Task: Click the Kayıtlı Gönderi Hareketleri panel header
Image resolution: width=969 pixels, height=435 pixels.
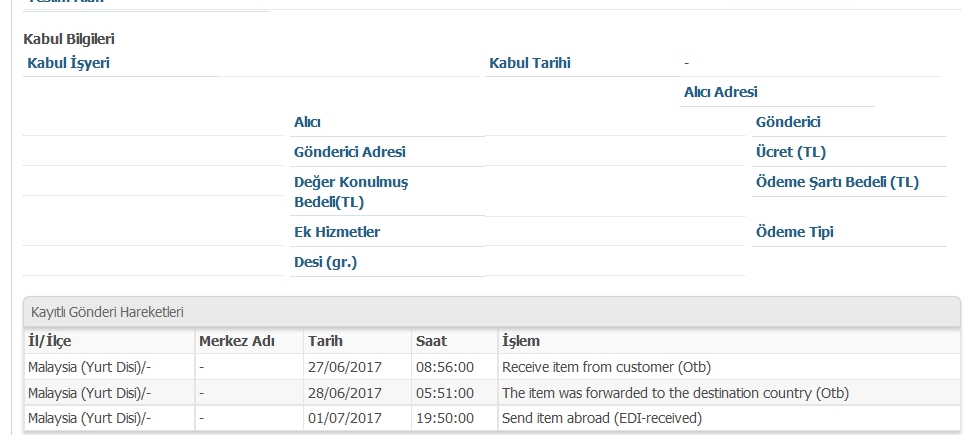Action: point(492,312)
